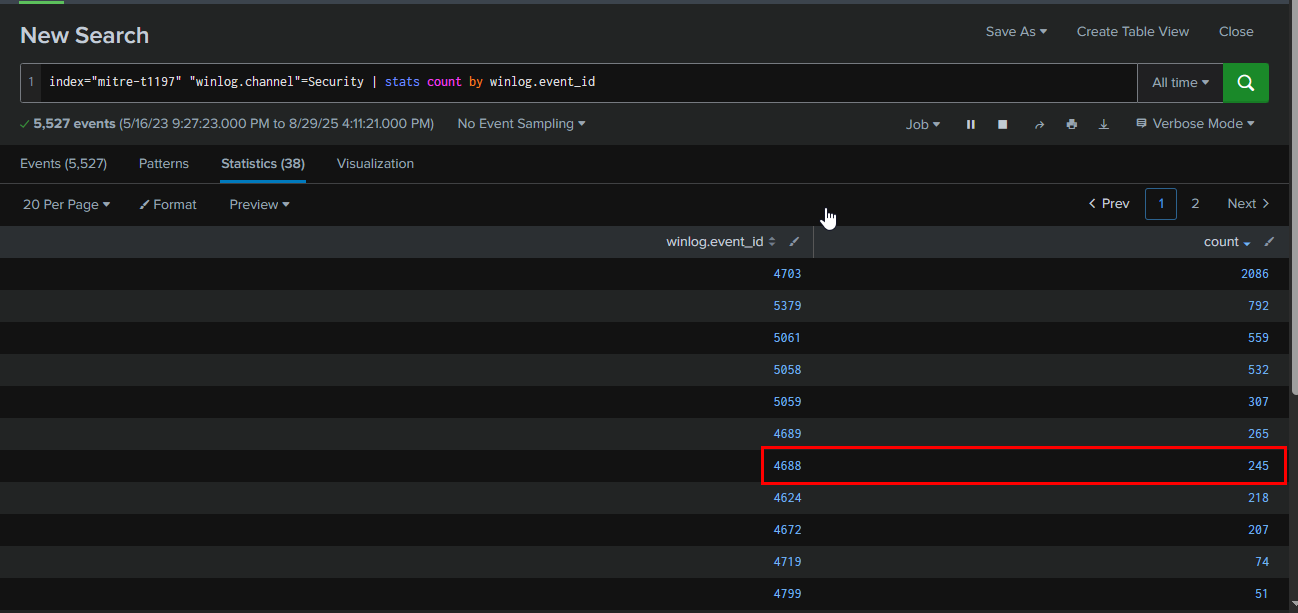
Task: Sort table by winlog.event_id column header
Action: coord(714,242)
